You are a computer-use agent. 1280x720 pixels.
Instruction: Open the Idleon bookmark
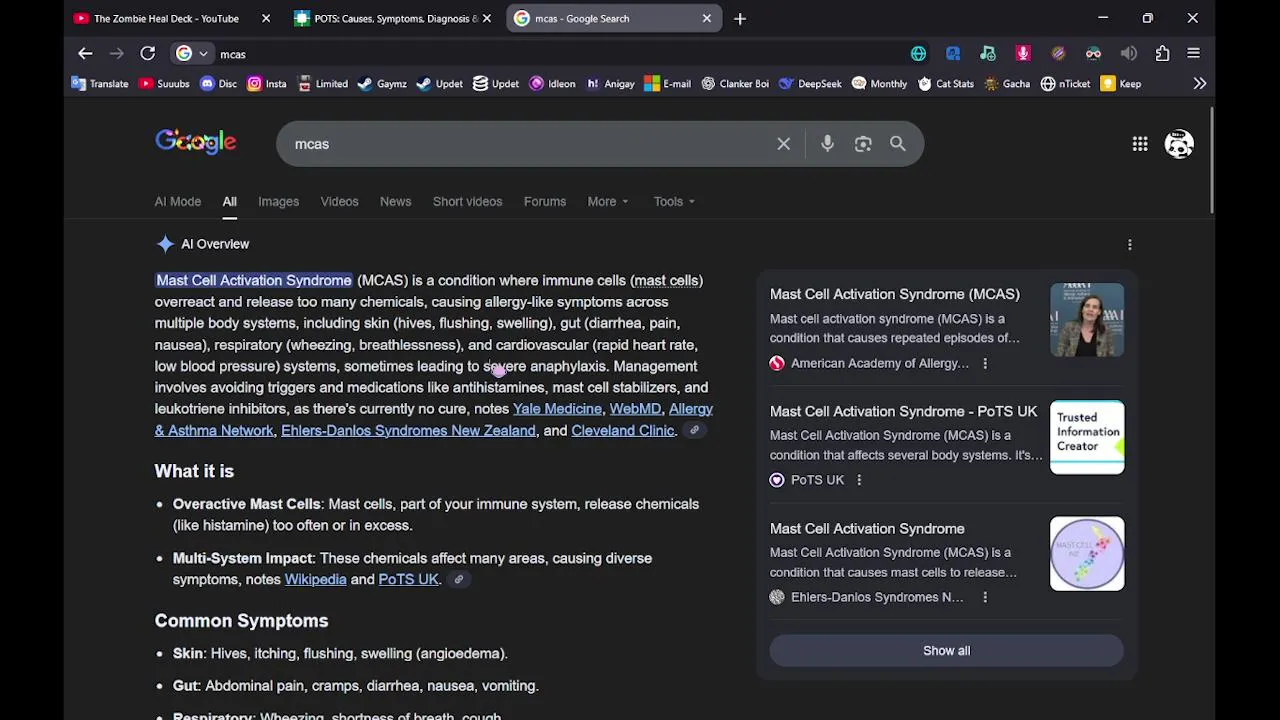(x=552, y=84)
